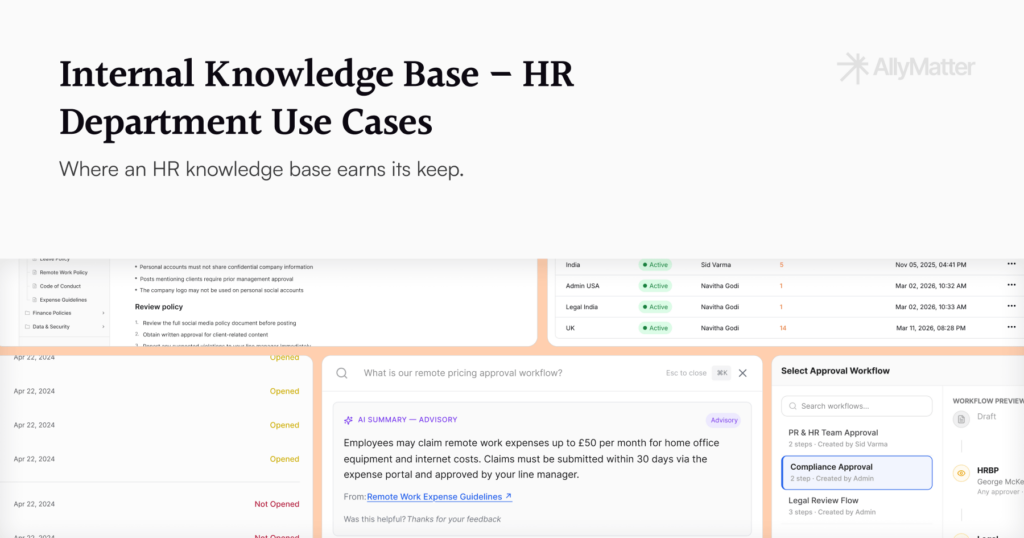Click the Active status in India row

[x=655, y=264]
